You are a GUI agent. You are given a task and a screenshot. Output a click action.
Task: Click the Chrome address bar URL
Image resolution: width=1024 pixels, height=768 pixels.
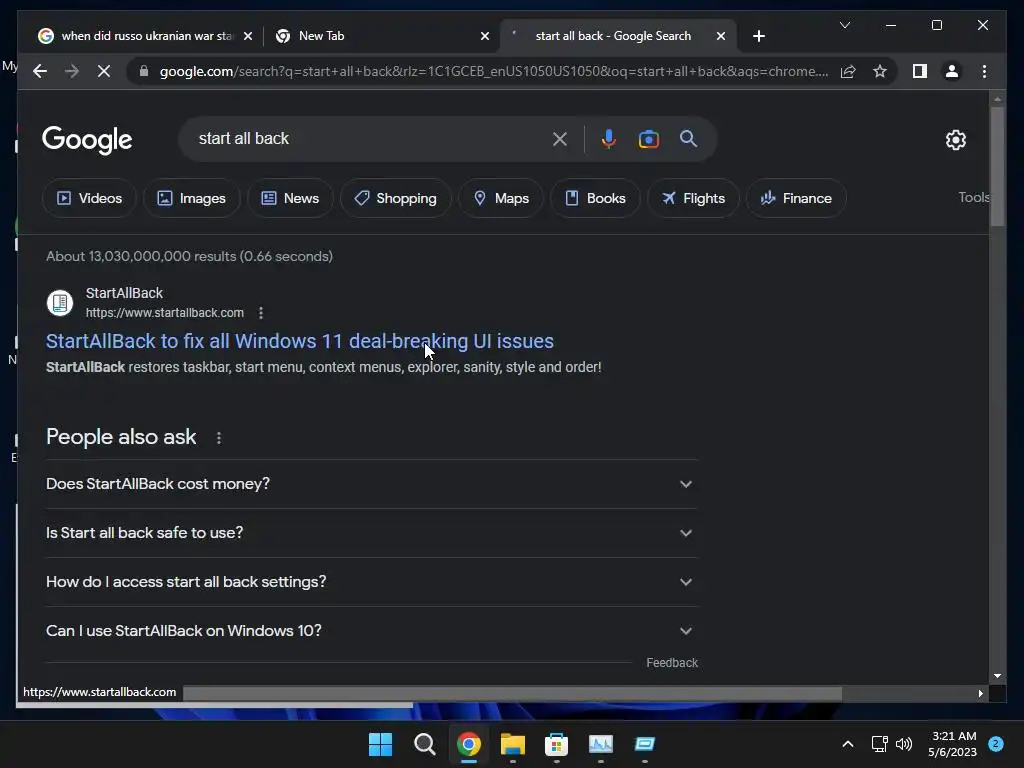tap(494, 71)
